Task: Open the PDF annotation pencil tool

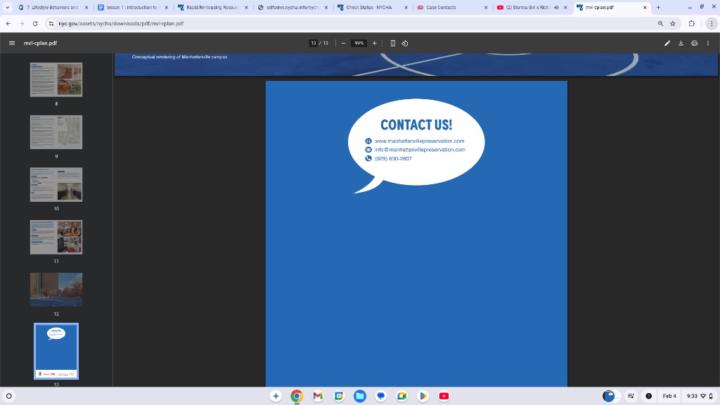Action: pyautogui.click(x=667, y=43)
